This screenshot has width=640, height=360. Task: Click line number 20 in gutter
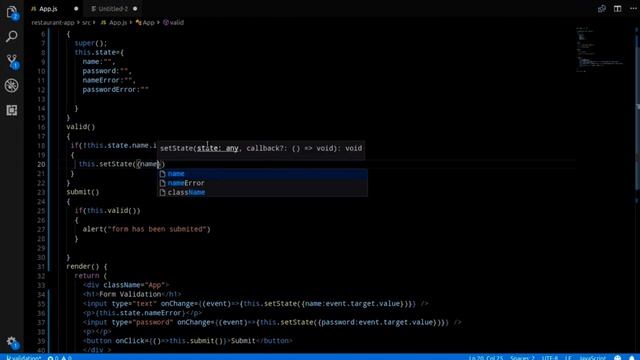41,164
